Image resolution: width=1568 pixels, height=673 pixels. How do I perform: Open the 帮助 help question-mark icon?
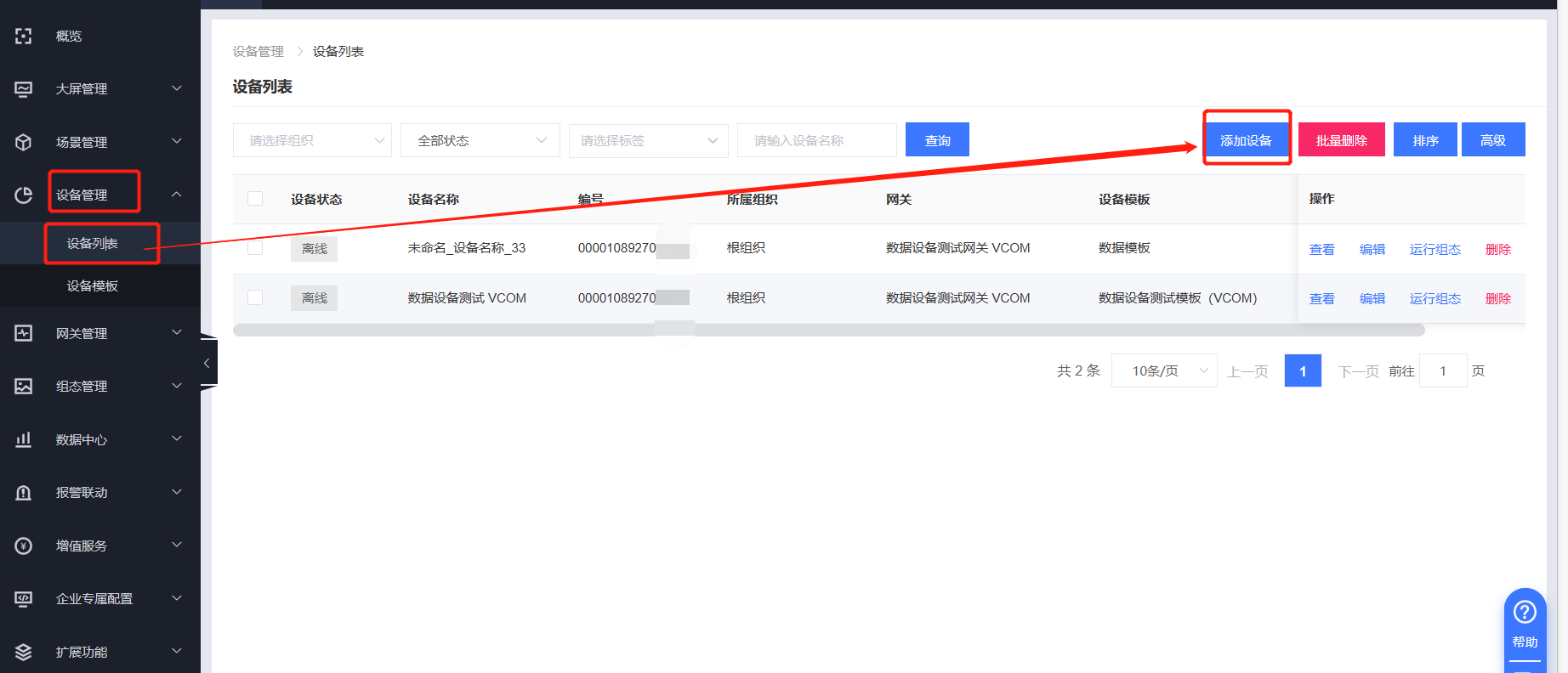point(1525,612)
